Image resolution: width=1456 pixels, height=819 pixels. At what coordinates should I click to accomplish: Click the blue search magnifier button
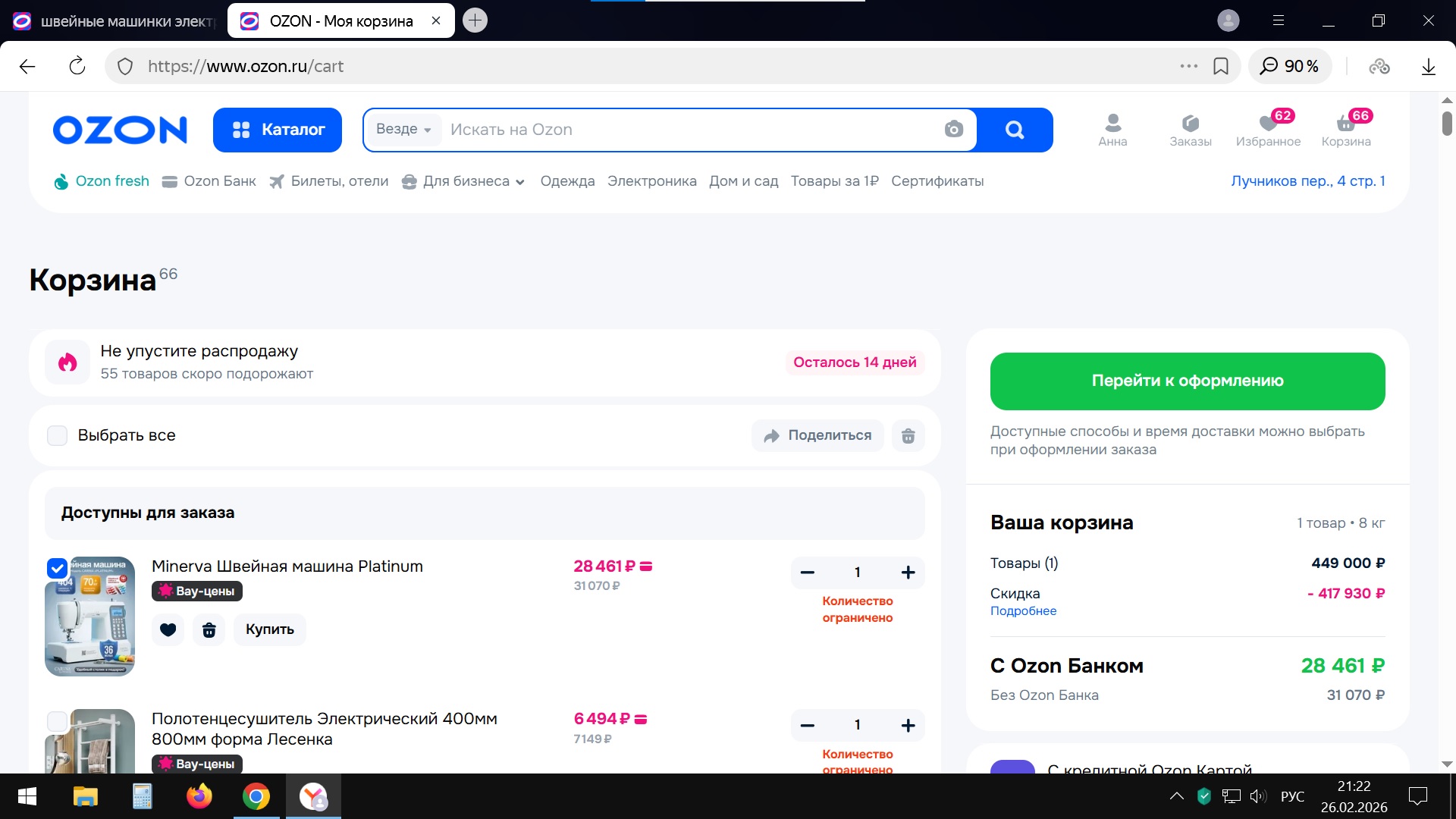point(1015,130)
